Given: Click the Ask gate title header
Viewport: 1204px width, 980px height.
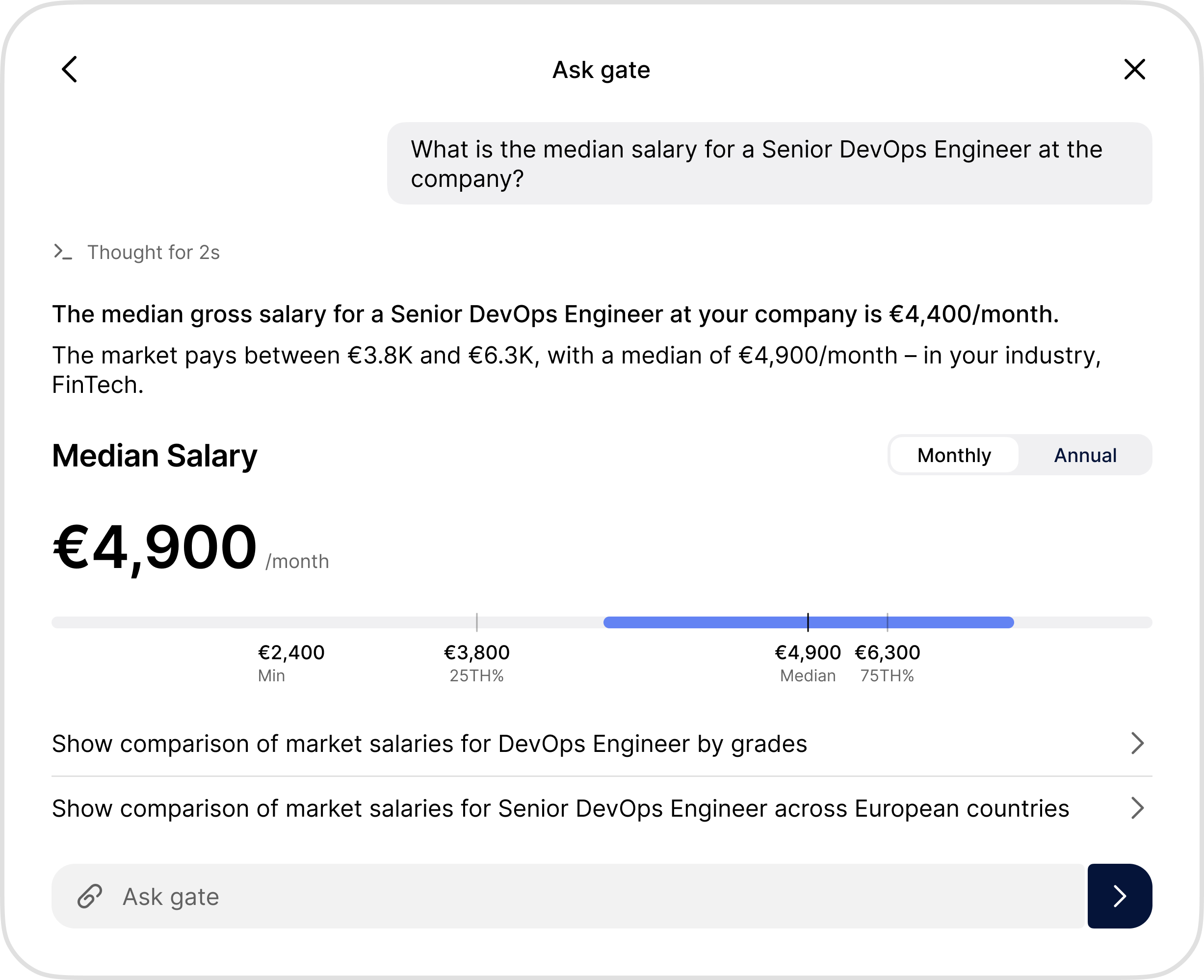Looking at the screenshot, I should [602, 70].
